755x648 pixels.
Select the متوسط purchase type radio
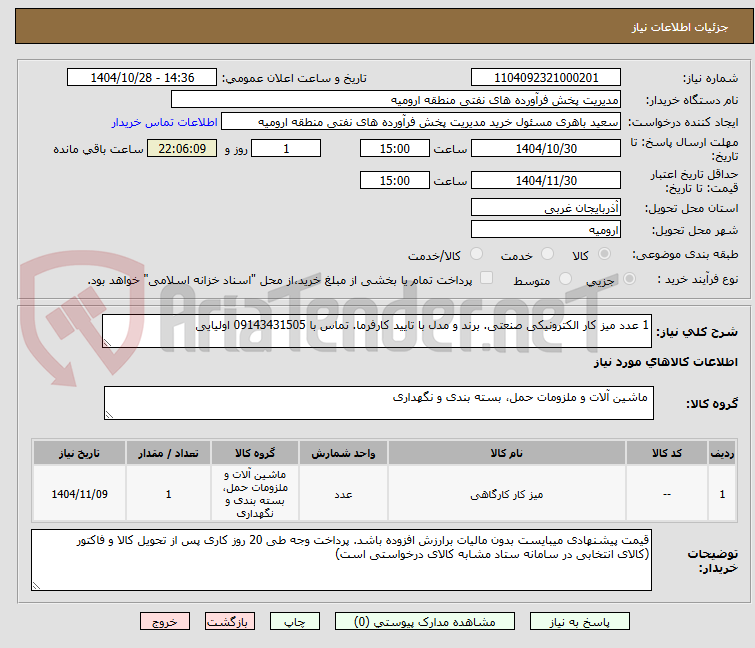tap(565, 279)
